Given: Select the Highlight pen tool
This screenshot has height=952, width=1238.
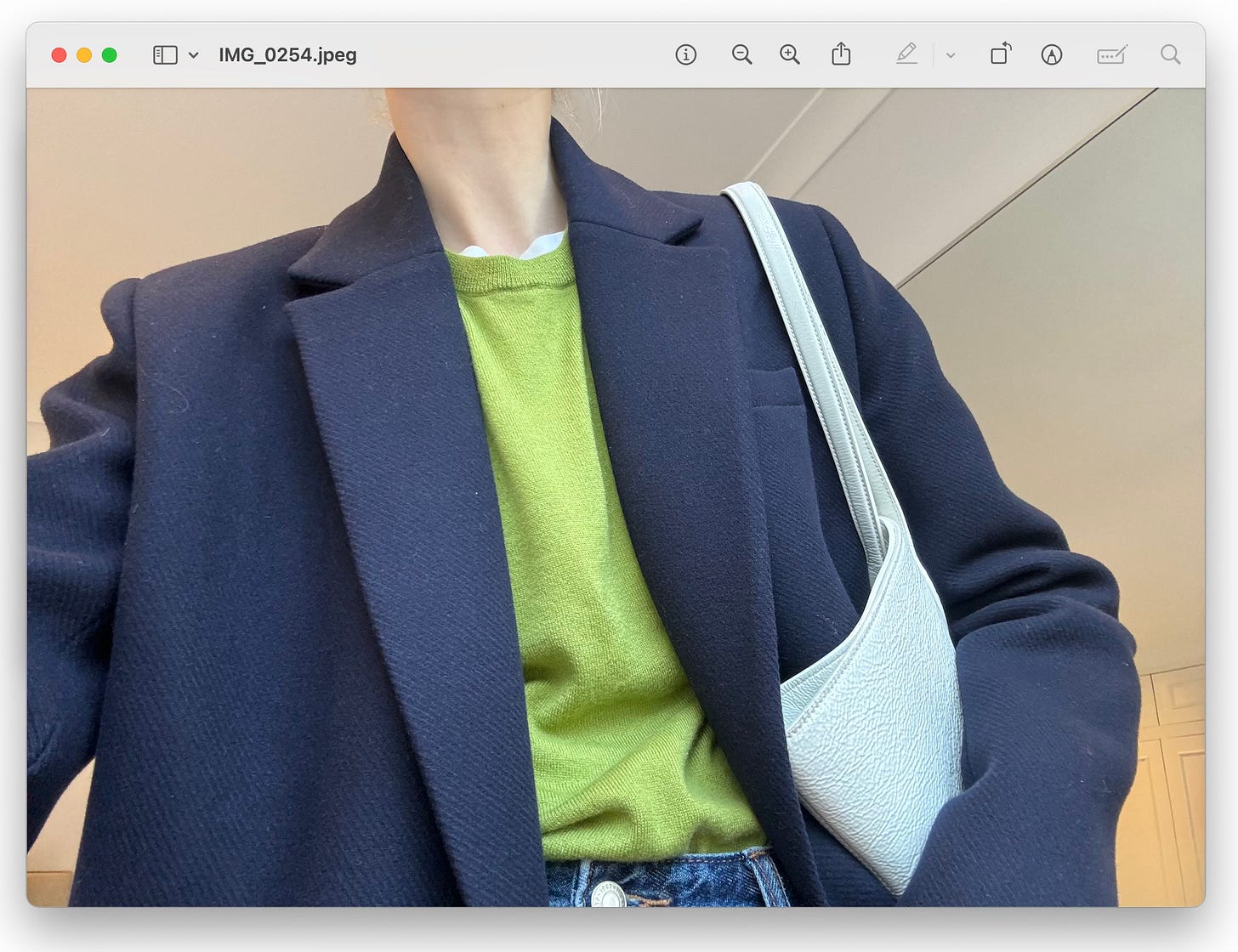Looking at the screenshot, I should 906,54.
